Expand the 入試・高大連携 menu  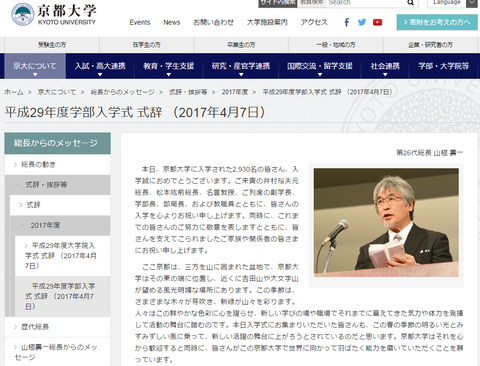pyautogui.click(x=100, y=66)
